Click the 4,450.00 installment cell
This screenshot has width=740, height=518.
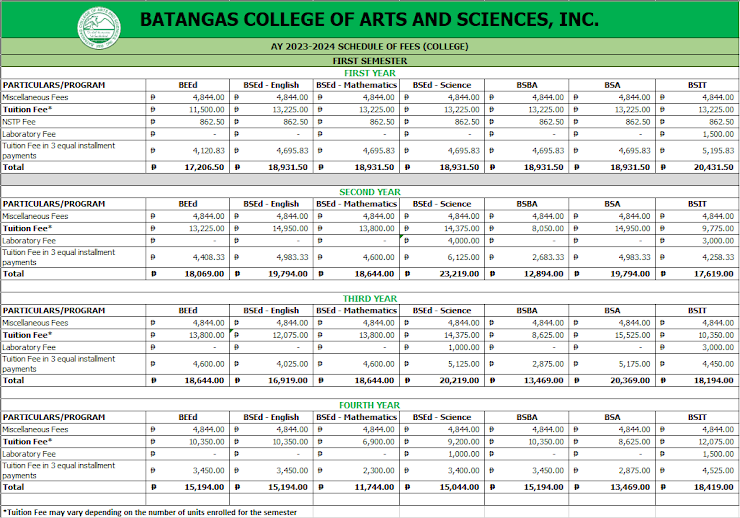point(697,364)
